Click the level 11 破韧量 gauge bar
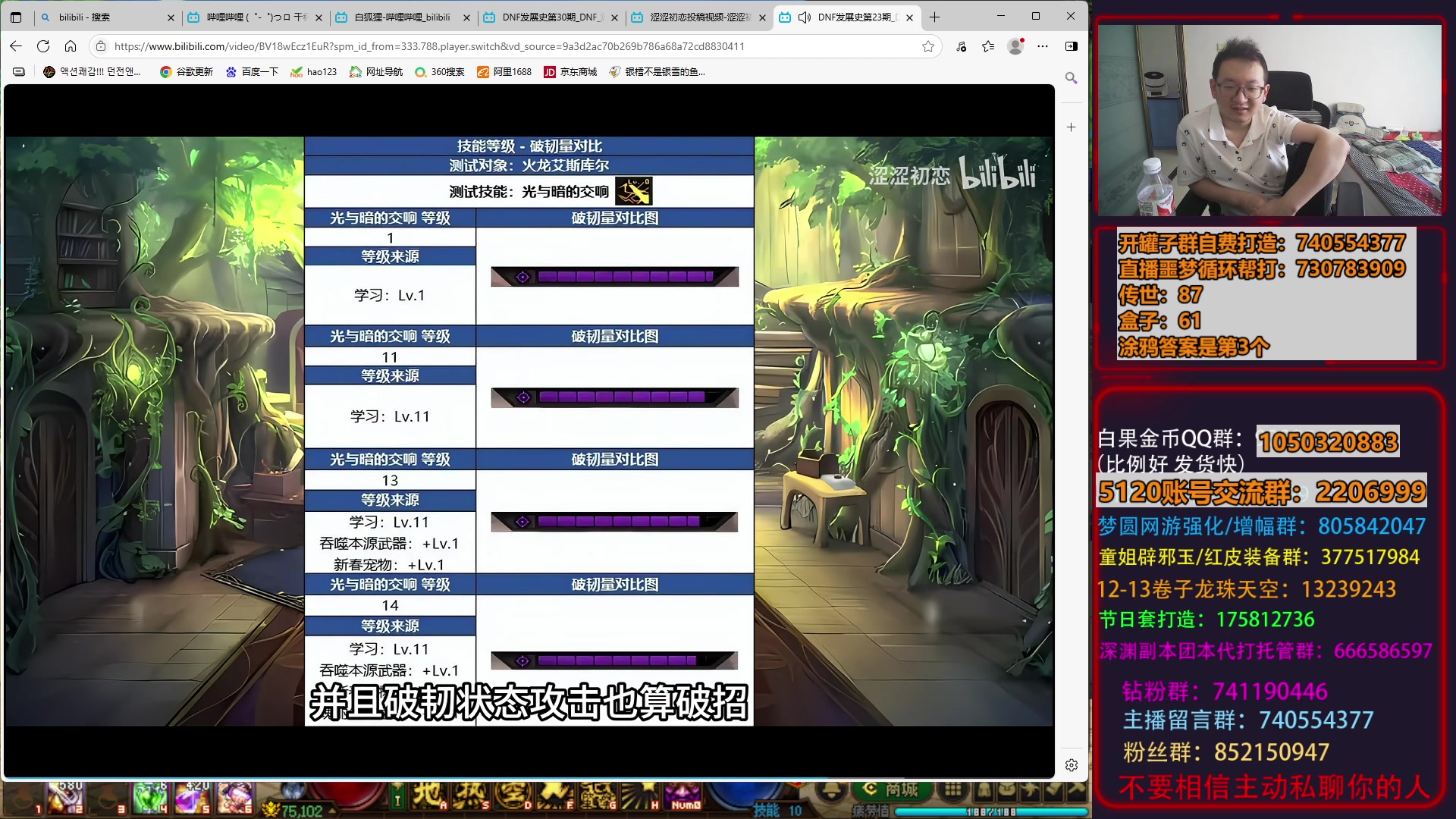This screenshot has height=819, width=1456. [x=614, y=397]
